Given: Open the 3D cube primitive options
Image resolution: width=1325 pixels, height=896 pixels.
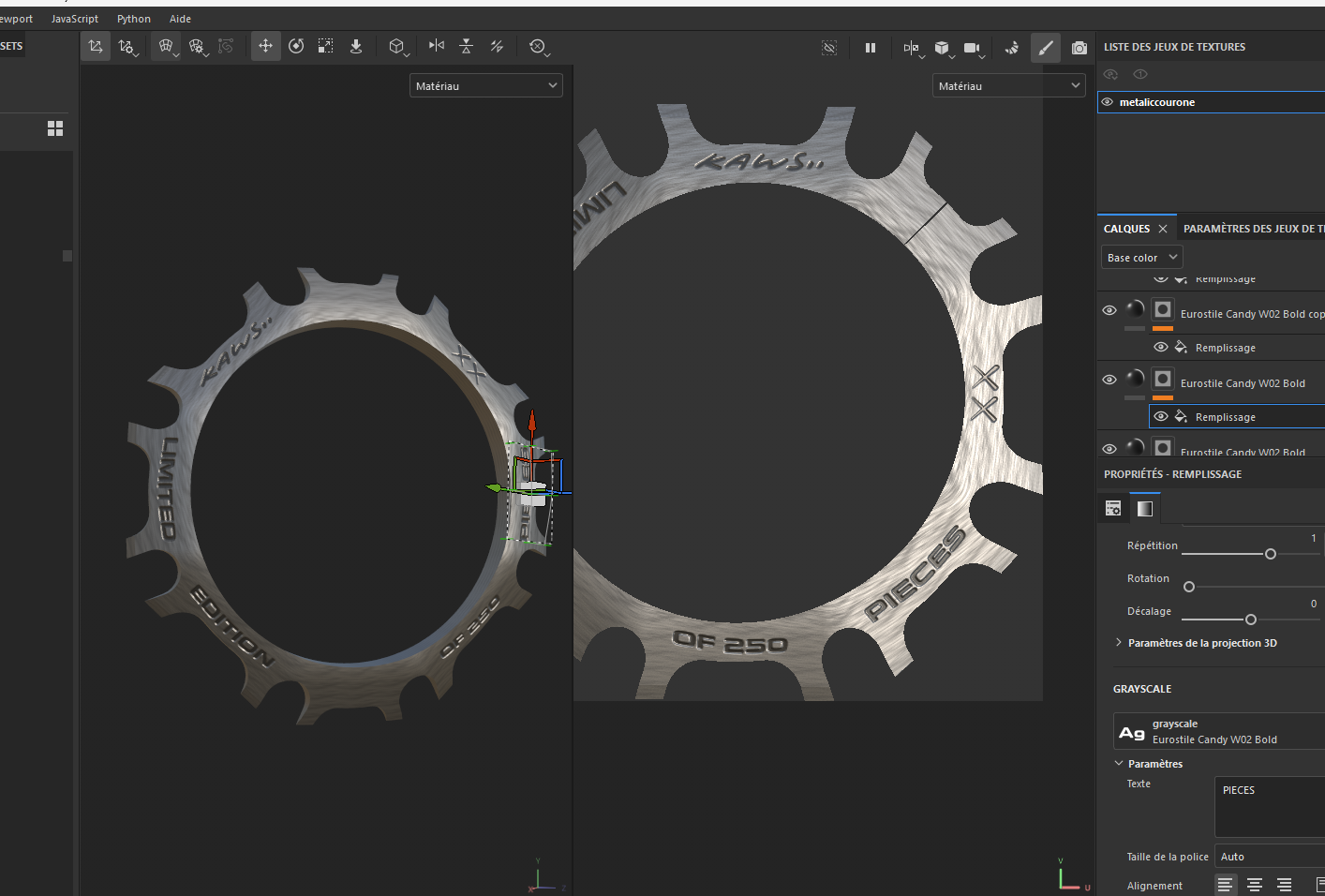Looking at the screenshot, I should coord(398,46).
